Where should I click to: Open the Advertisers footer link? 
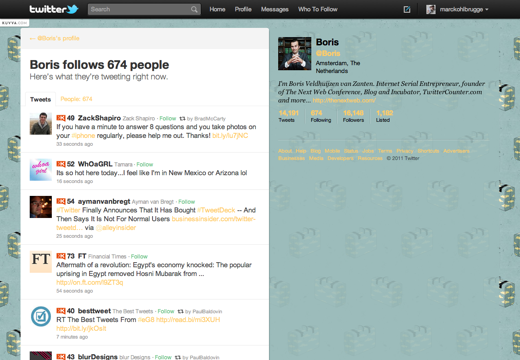point(456,151)
